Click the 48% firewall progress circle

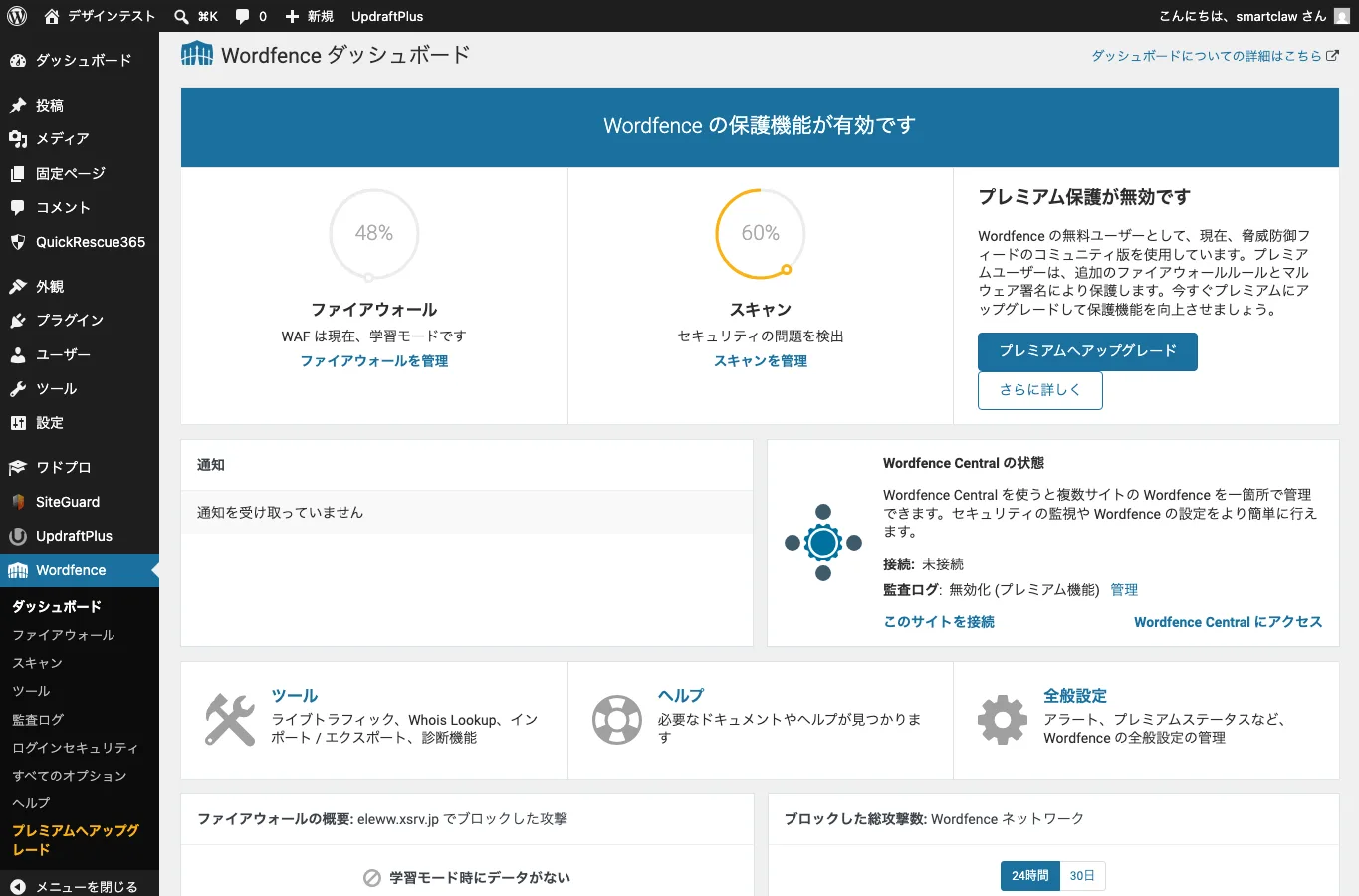(374, 235)
